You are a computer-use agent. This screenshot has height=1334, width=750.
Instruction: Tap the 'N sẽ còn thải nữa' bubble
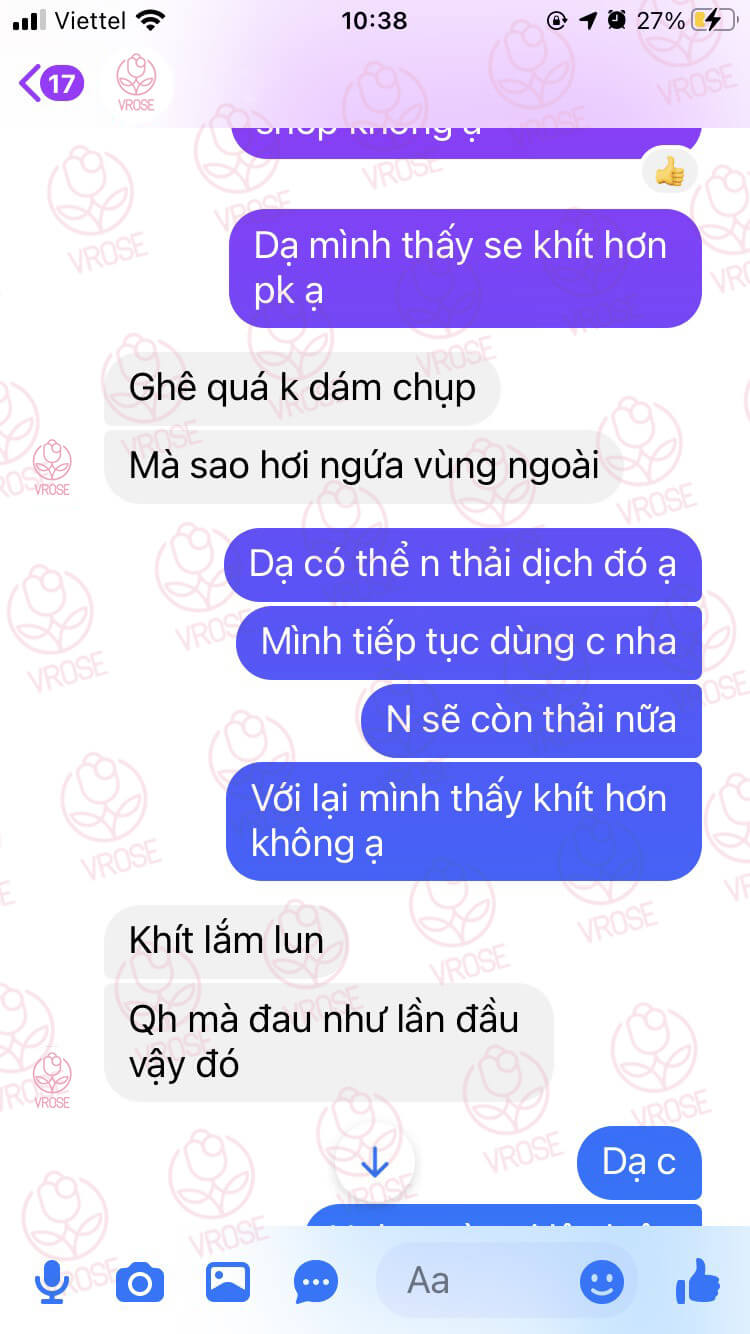pos(531,720)
